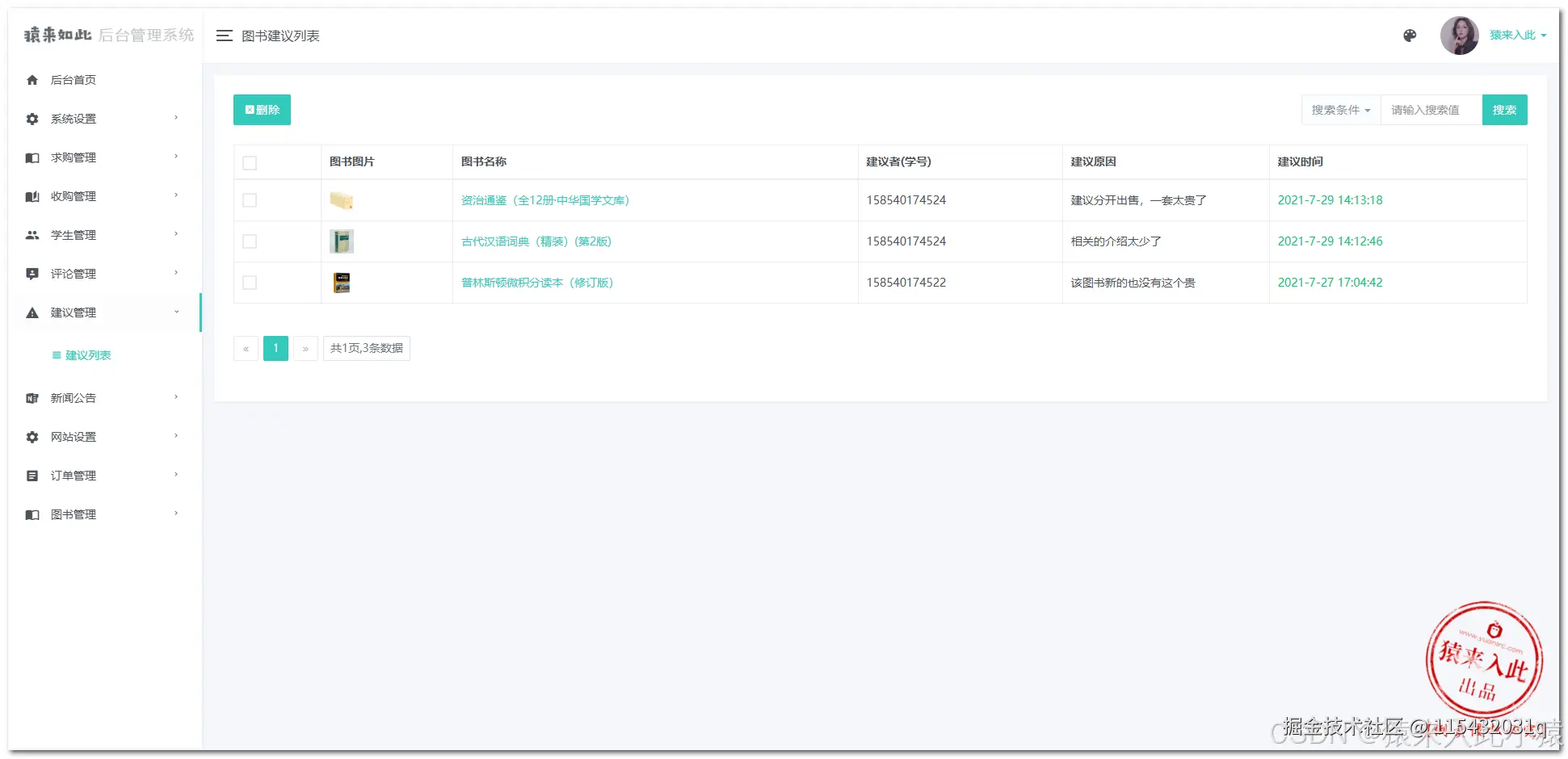
Task: Toggle the select-all checkbox in table header
Action: point(250,163)
